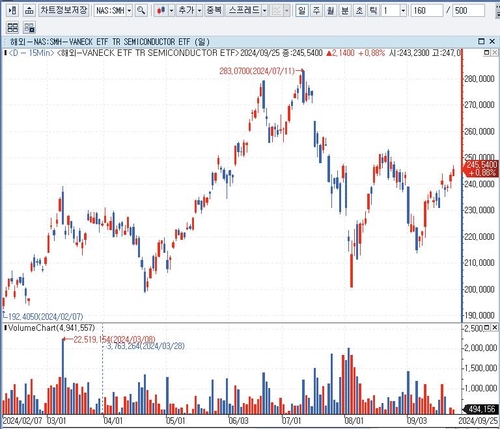Select the tick (틱) period tab
This screenshot has width=500, height=429.
click(373, 11)
